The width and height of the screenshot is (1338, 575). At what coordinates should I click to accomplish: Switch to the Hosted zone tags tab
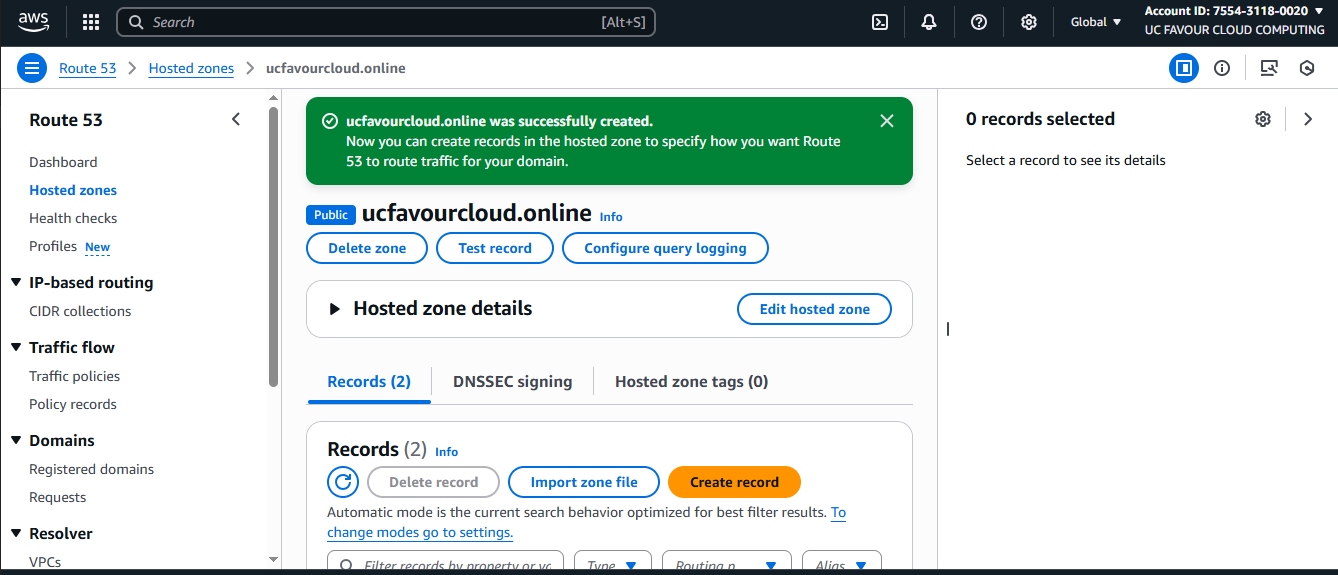point(691,381)
